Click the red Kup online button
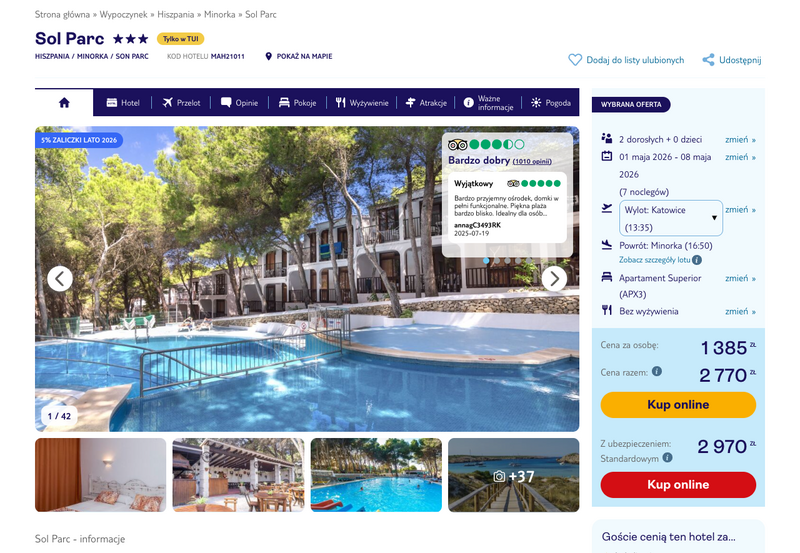This screenshot has height=553, width=800. pos(678,485)
